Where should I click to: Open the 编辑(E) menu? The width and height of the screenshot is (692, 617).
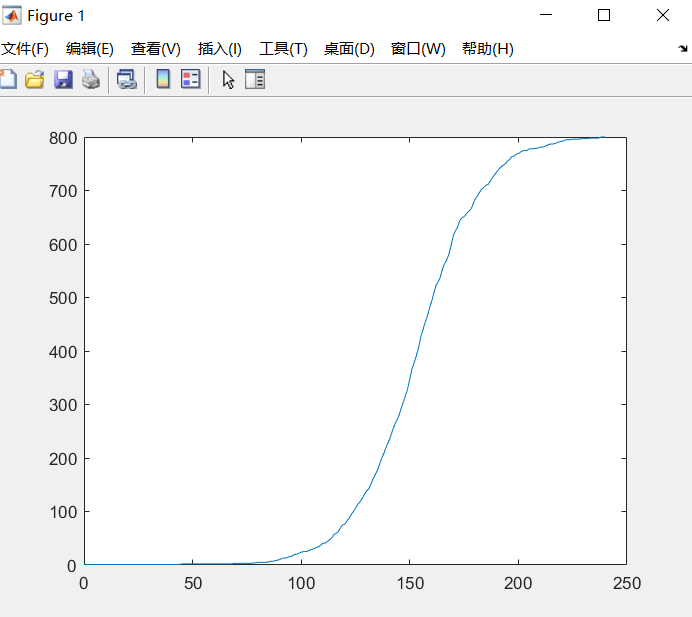(x=90, y=49)
